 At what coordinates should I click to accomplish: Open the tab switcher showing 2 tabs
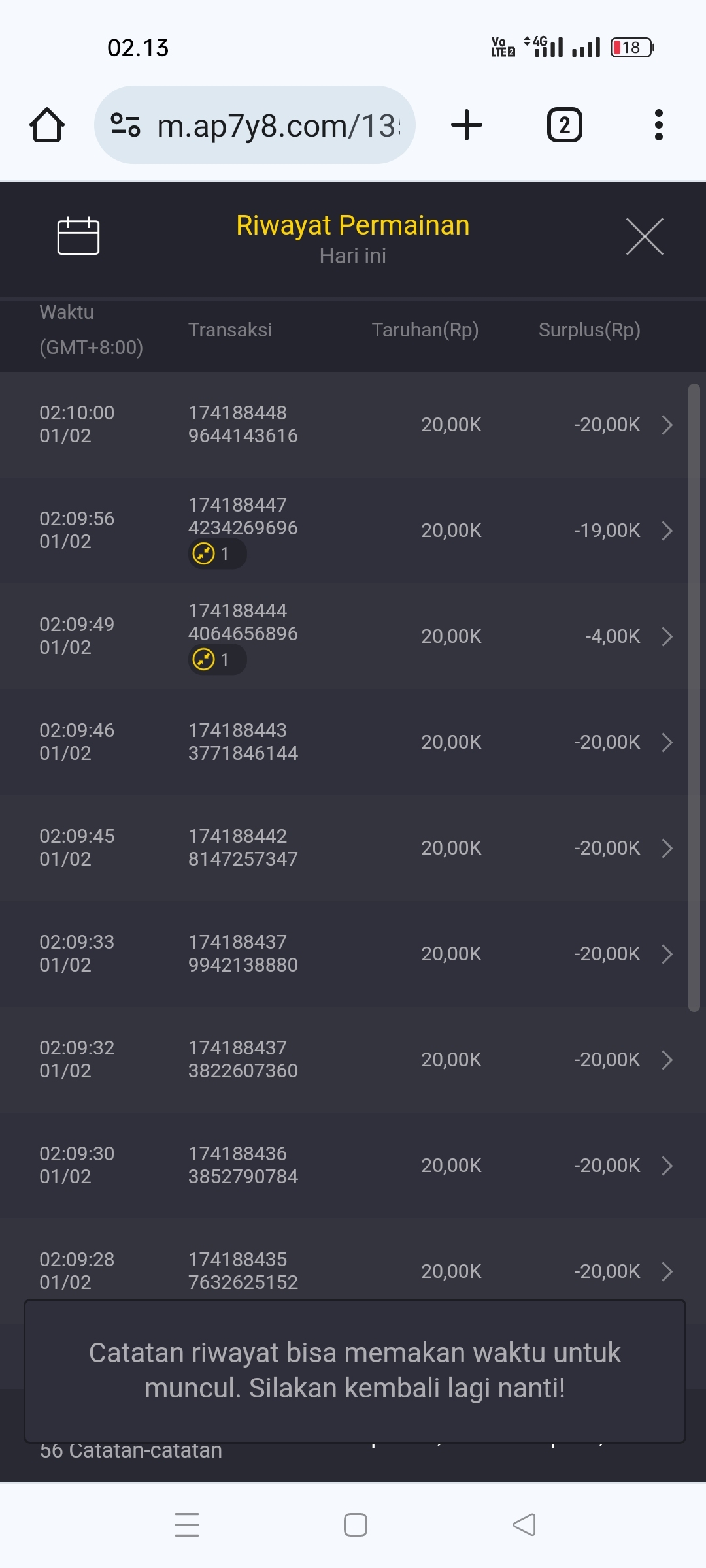pos(564,125)
